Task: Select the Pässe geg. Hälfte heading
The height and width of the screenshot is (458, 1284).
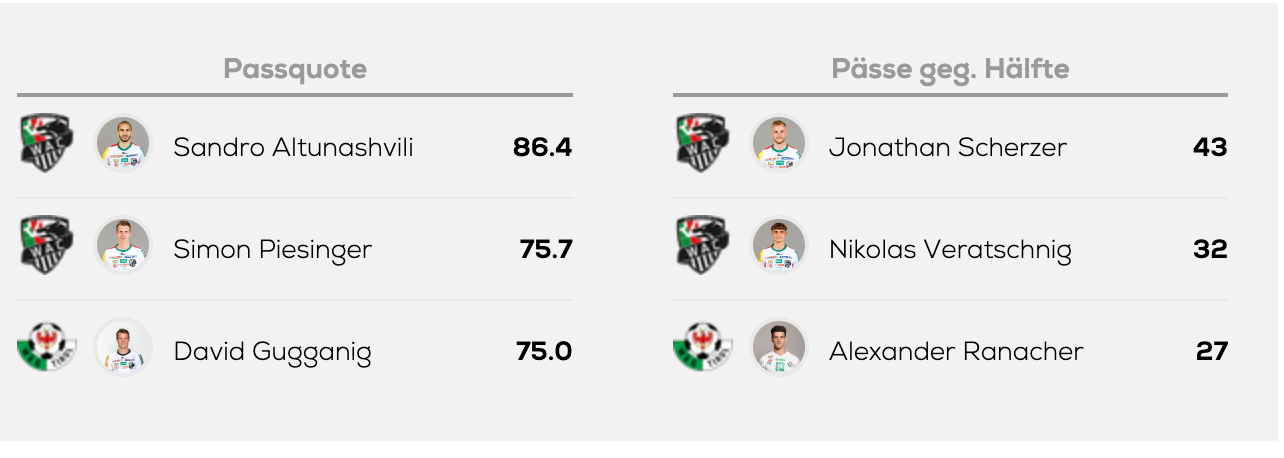Action: point(950,69)
